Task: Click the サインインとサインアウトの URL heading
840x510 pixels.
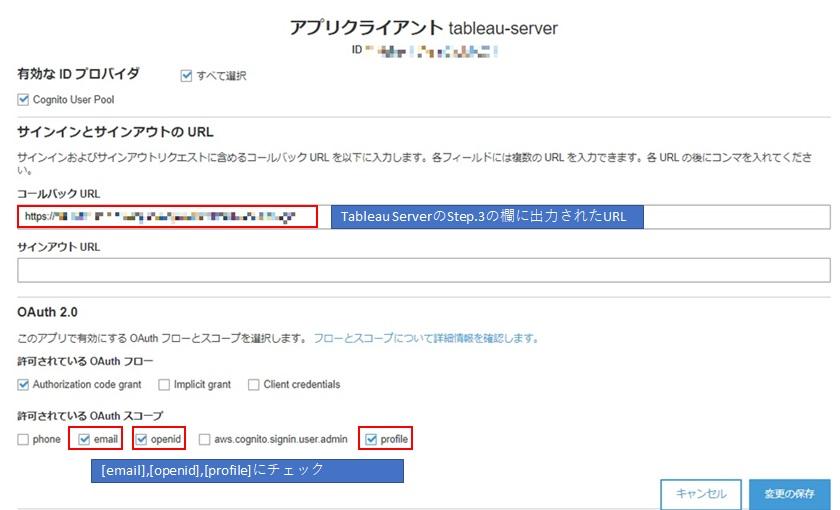Action: click(115, 132)
